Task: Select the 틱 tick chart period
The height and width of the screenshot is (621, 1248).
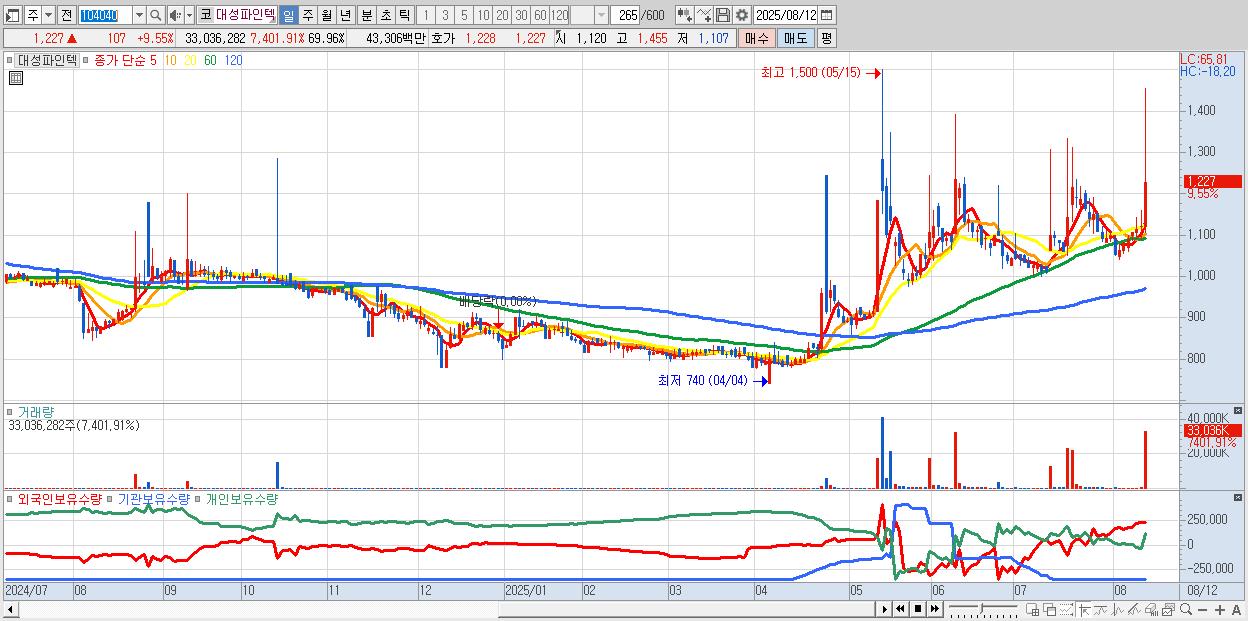Action: pos(404,15)
